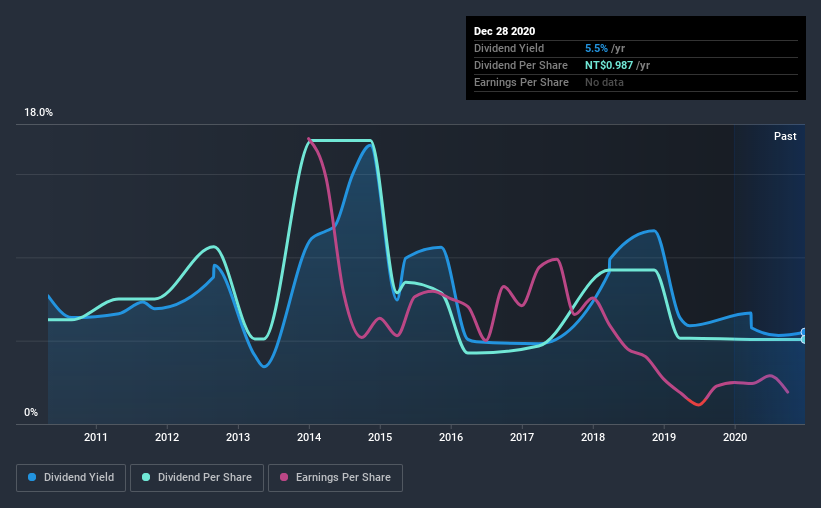Click the Dividend Yield row label in tooltip
821x508 pixels.
(509, 48)
